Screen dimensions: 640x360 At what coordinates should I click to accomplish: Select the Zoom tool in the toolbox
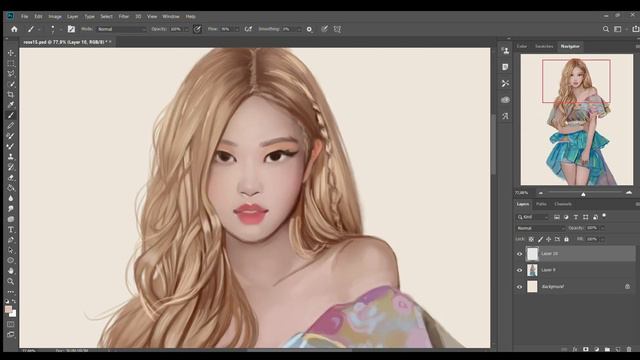tap(11, 281)
